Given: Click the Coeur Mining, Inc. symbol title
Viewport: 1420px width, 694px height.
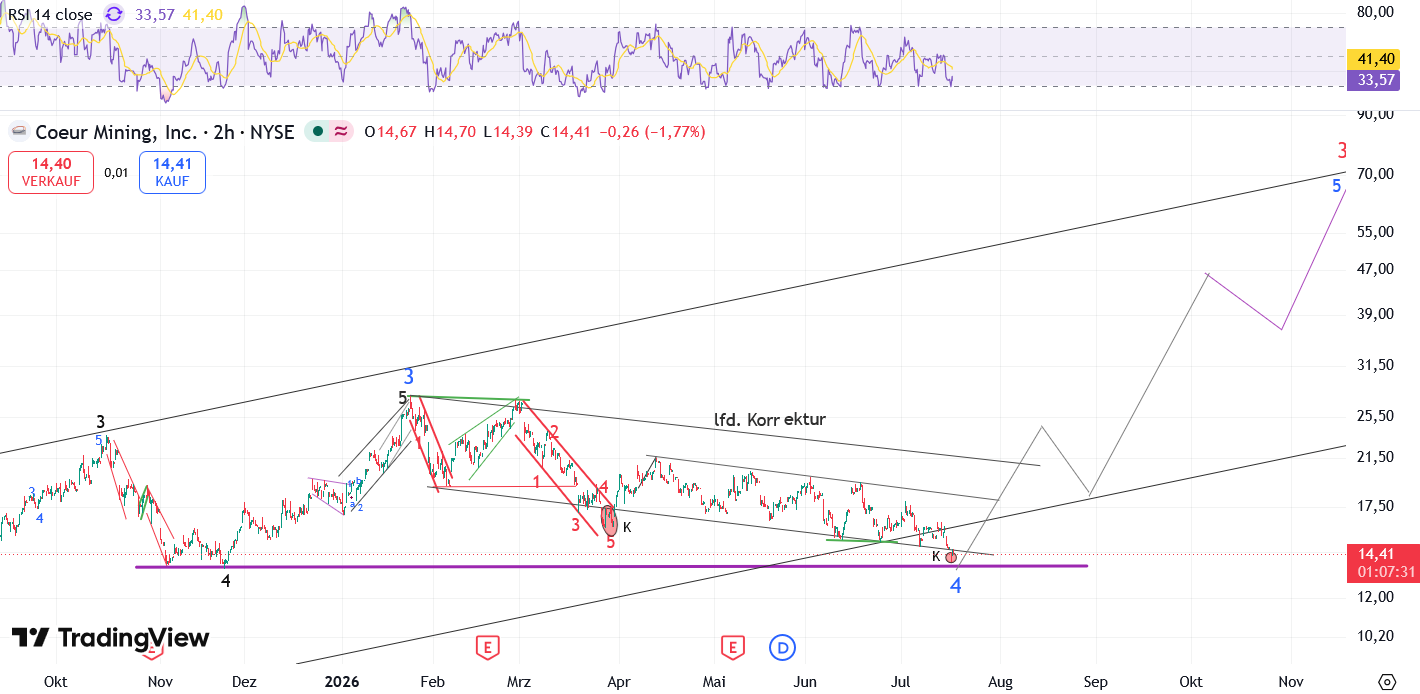Looking at the screenshot, I should (x=115, y=131).
